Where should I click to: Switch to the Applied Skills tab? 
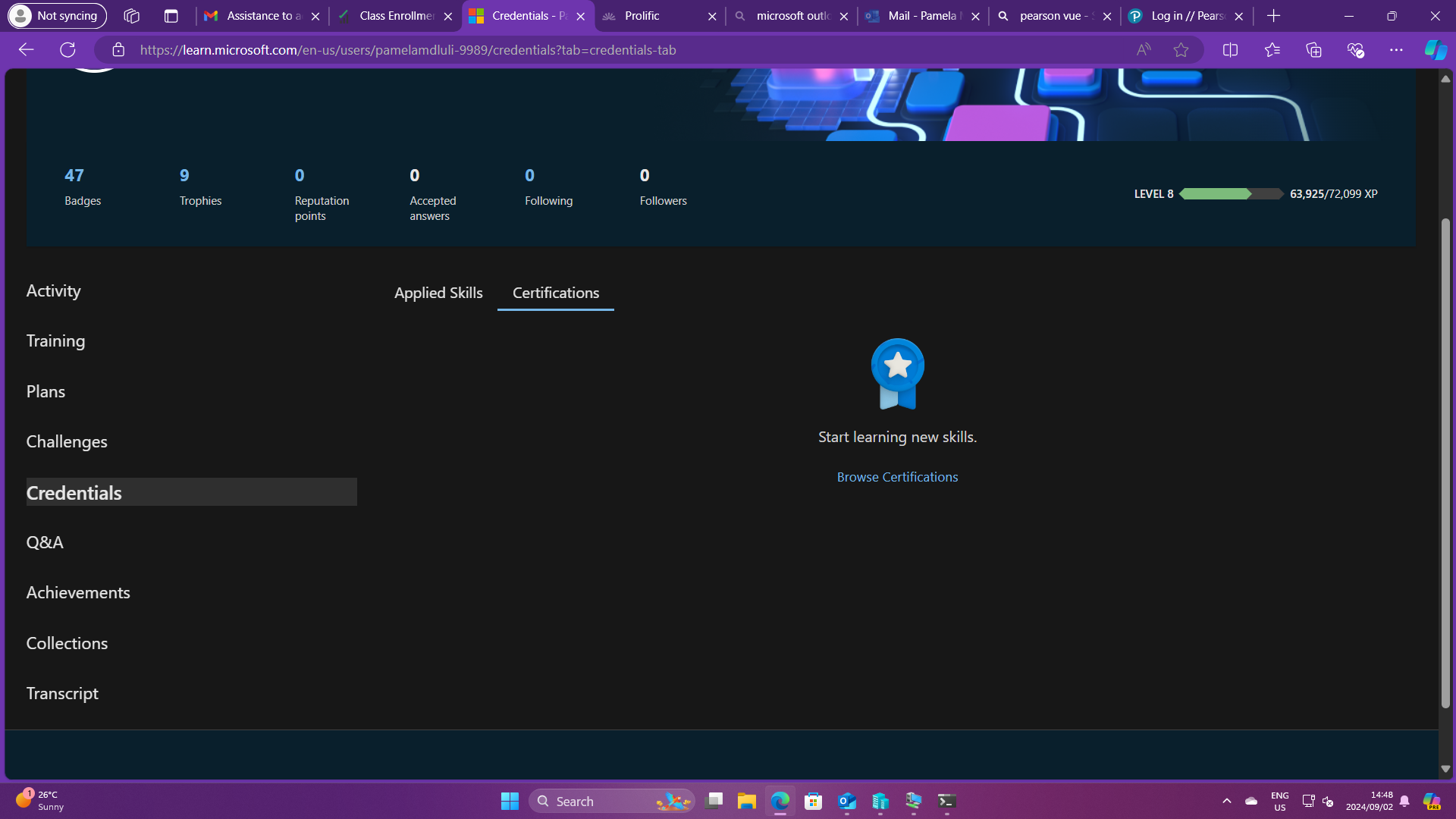point(438,293)
